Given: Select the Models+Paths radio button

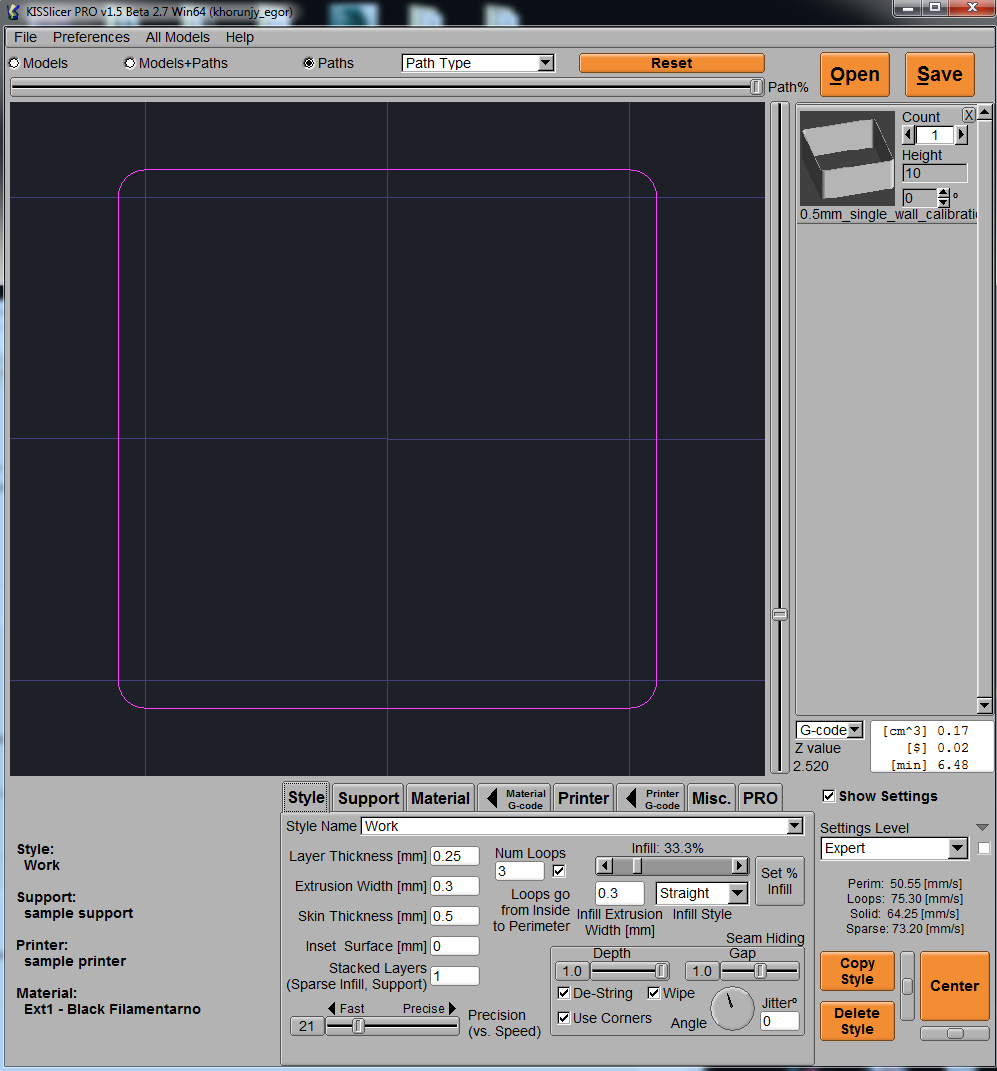Looking at the screenshot, I should click(130, 63).
